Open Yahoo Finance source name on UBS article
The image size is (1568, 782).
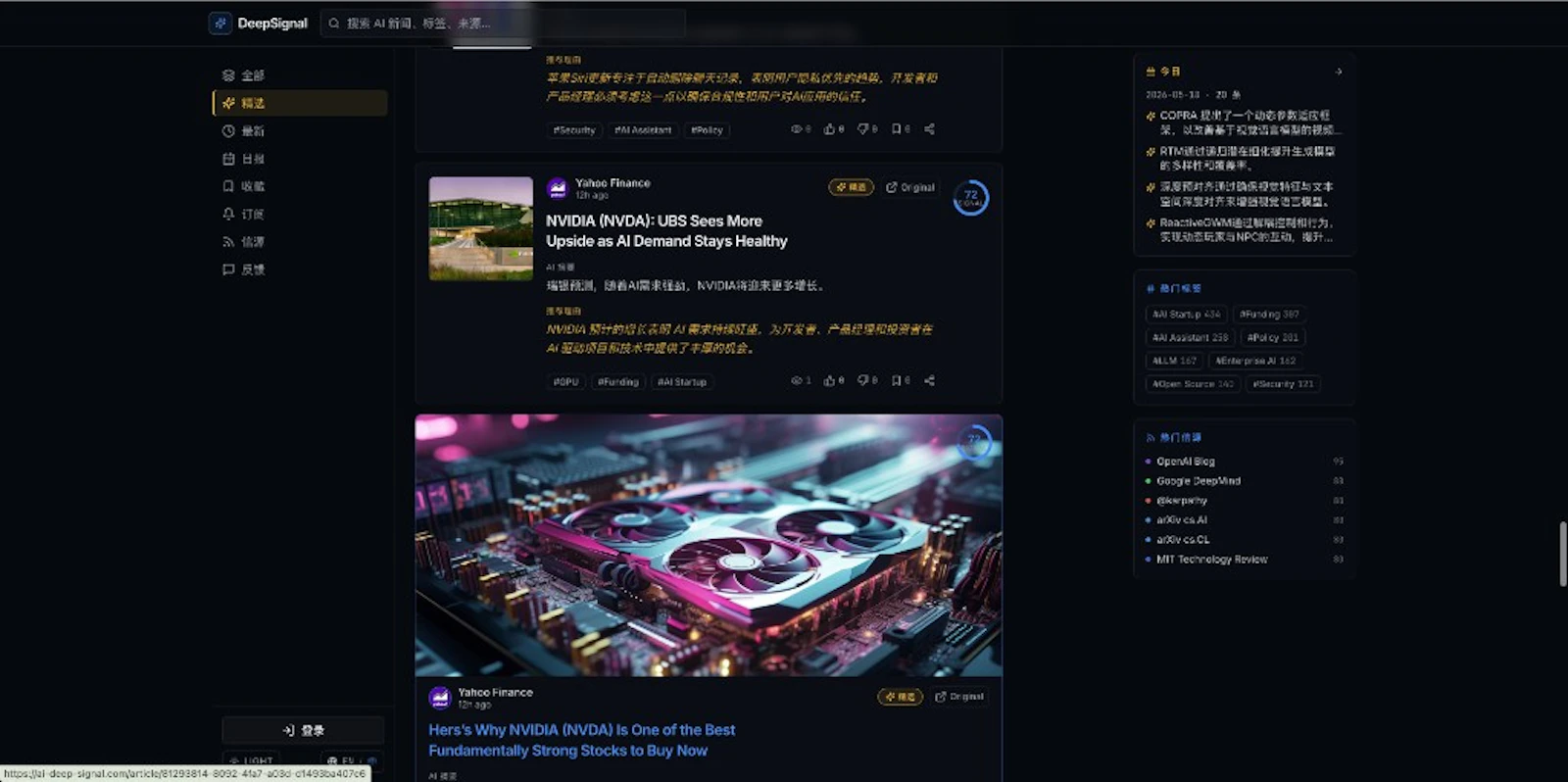click(x=612, y=183)
